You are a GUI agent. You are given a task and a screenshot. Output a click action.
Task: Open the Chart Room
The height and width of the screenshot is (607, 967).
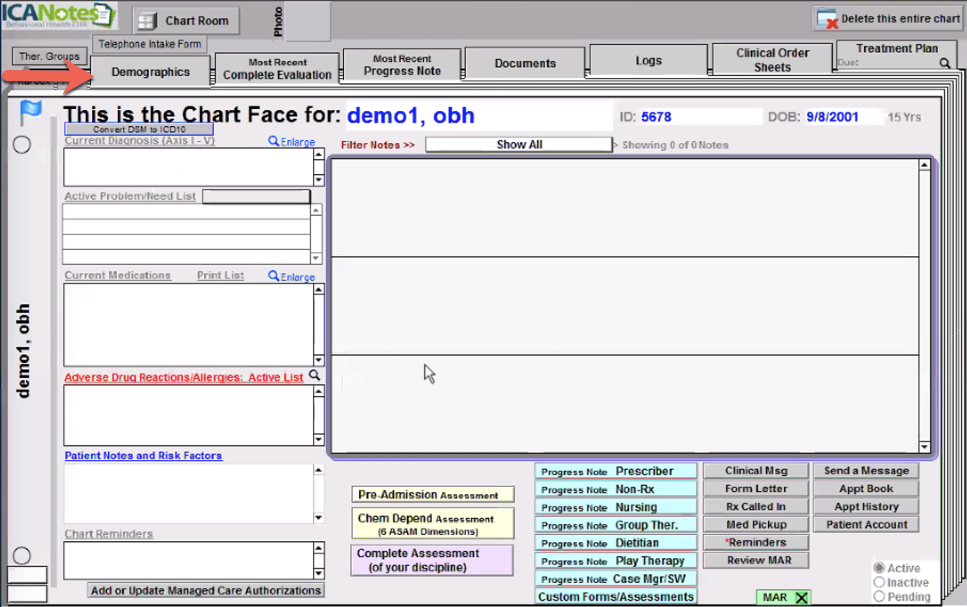tap(186, 20)
